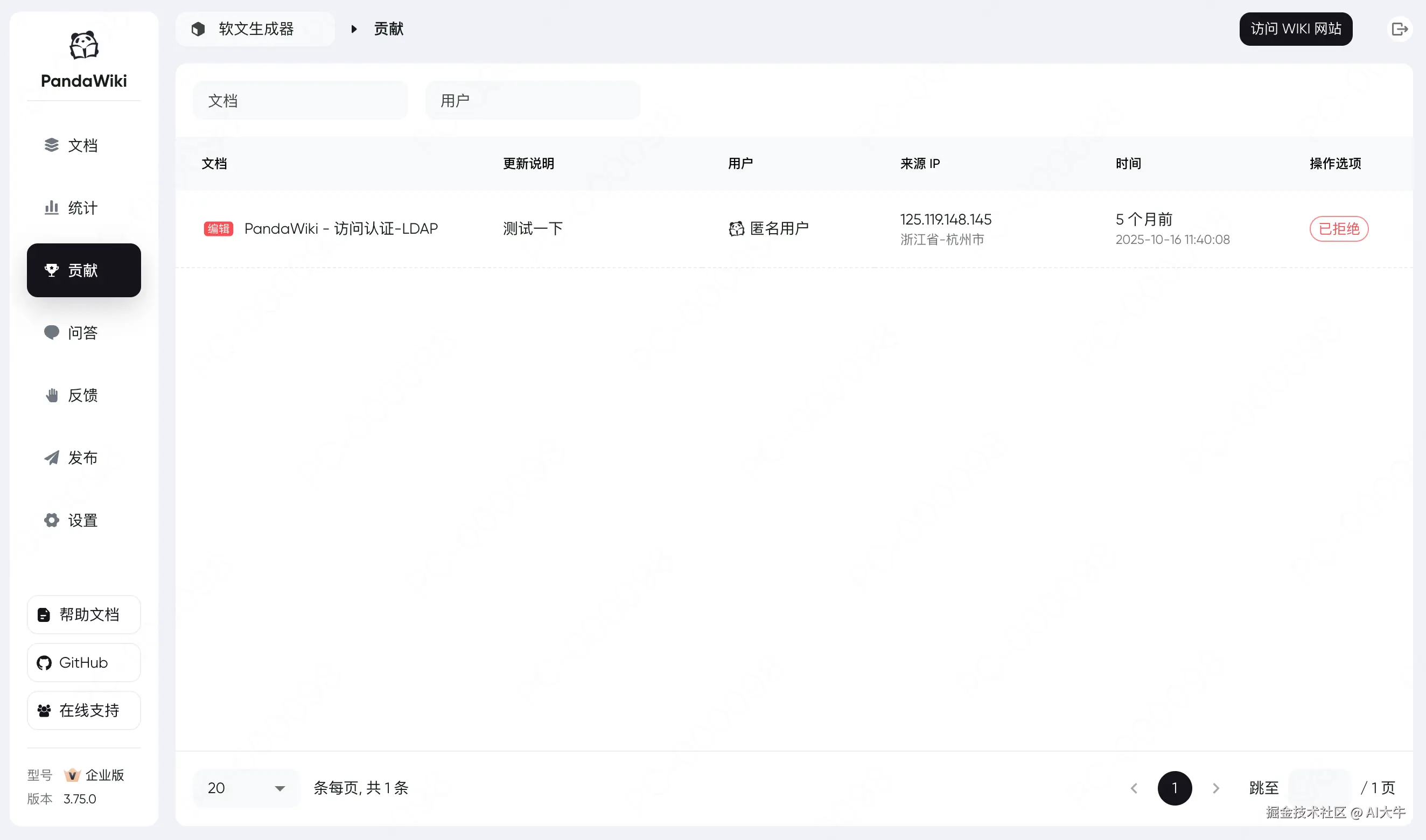This screenshot has height=840, width=1426.
Task: Expand the 软文生成器 knowledge base selector
Action: click(255, 29)
